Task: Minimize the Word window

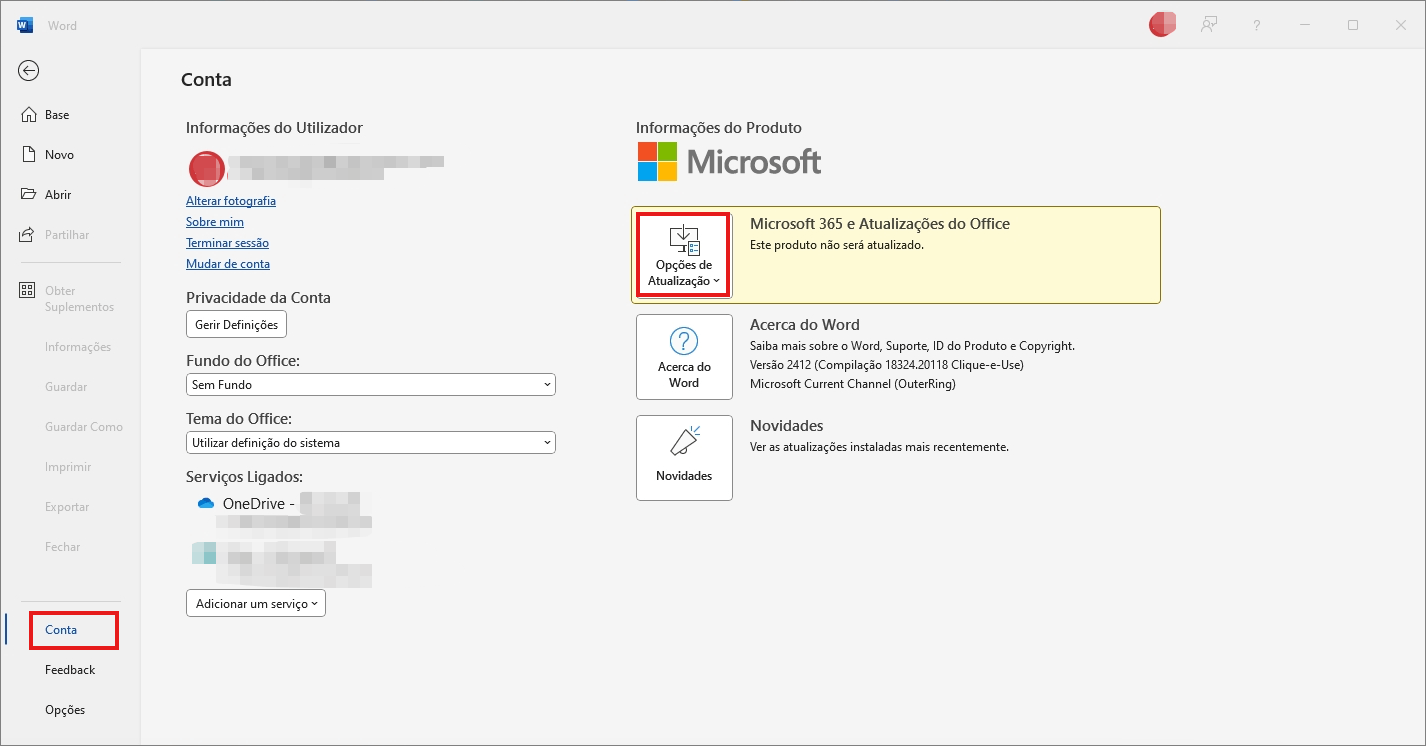Action: [x=1305, y=25]
